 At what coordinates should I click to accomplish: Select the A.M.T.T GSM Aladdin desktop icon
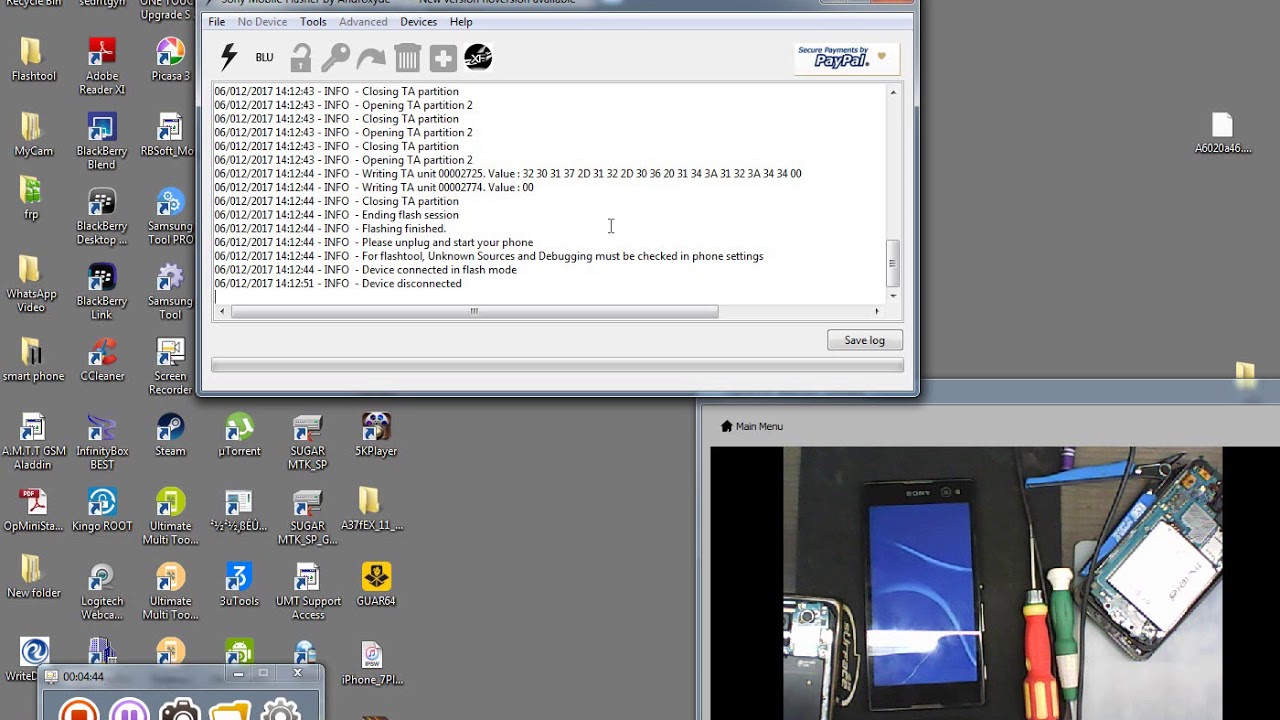tap(33, 441)
